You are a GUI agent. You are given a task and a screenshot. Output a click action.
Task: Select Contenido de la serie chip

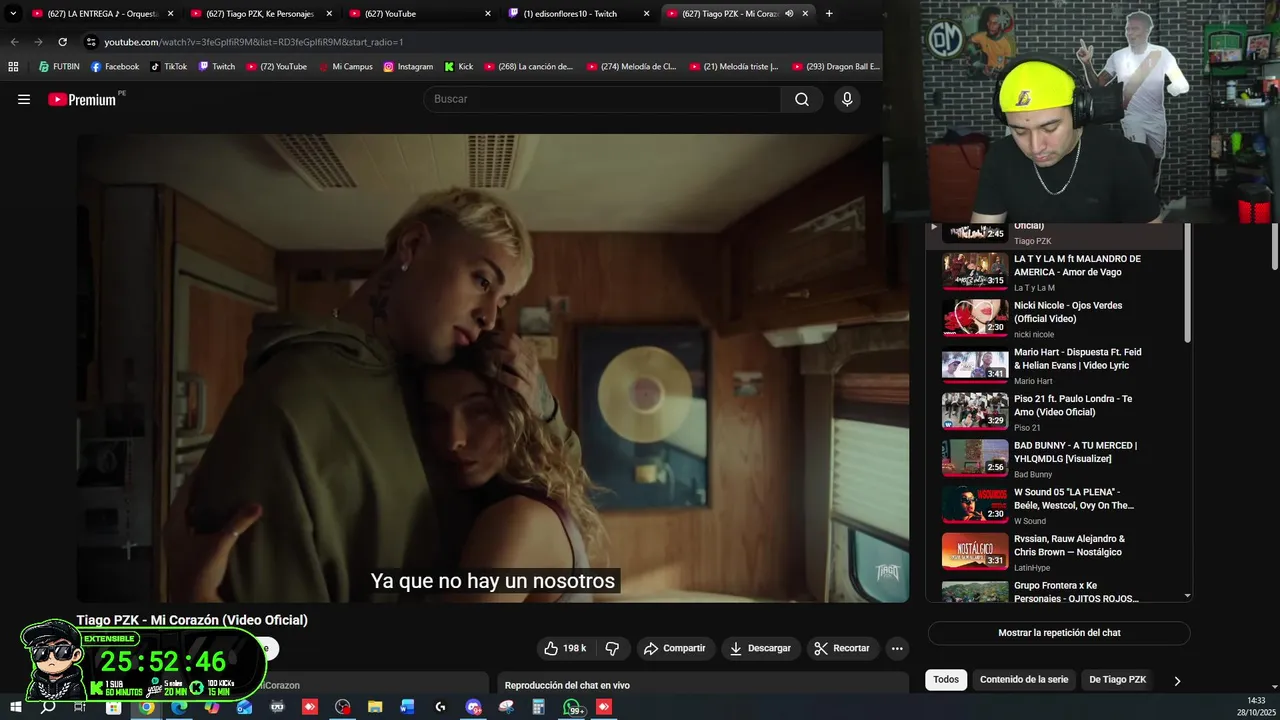[1024, 680]
